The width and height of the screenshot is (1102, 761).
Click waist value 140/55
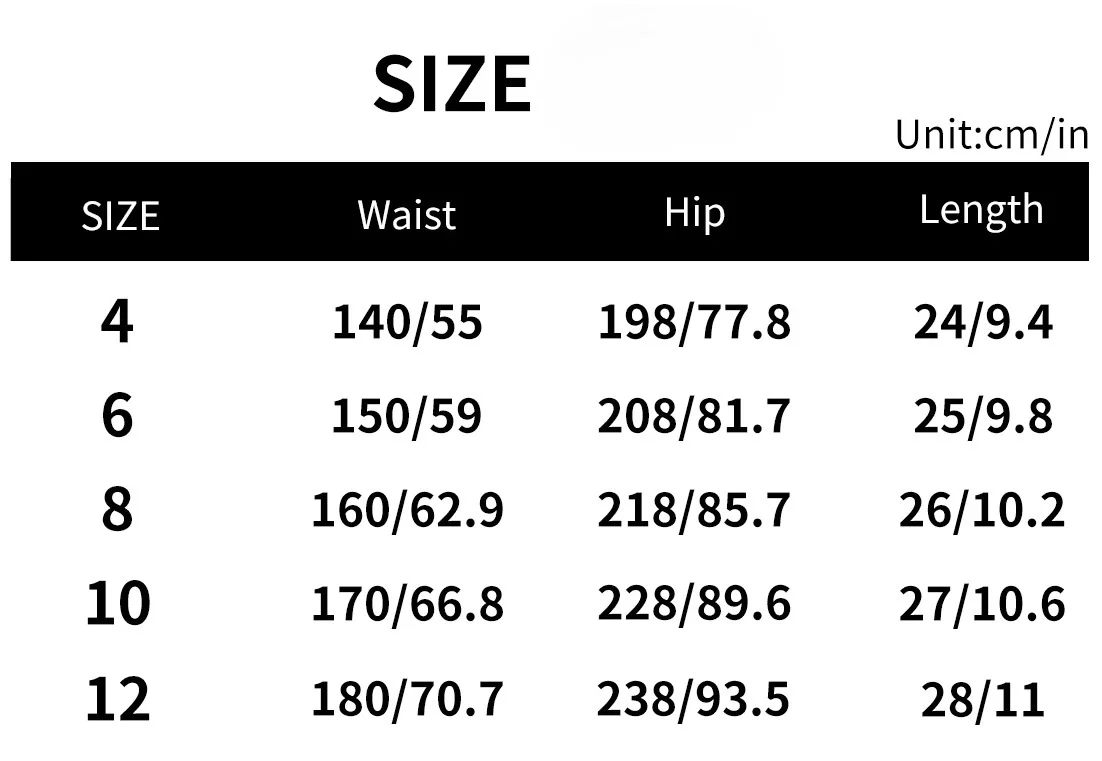click(x=407, y=323)
